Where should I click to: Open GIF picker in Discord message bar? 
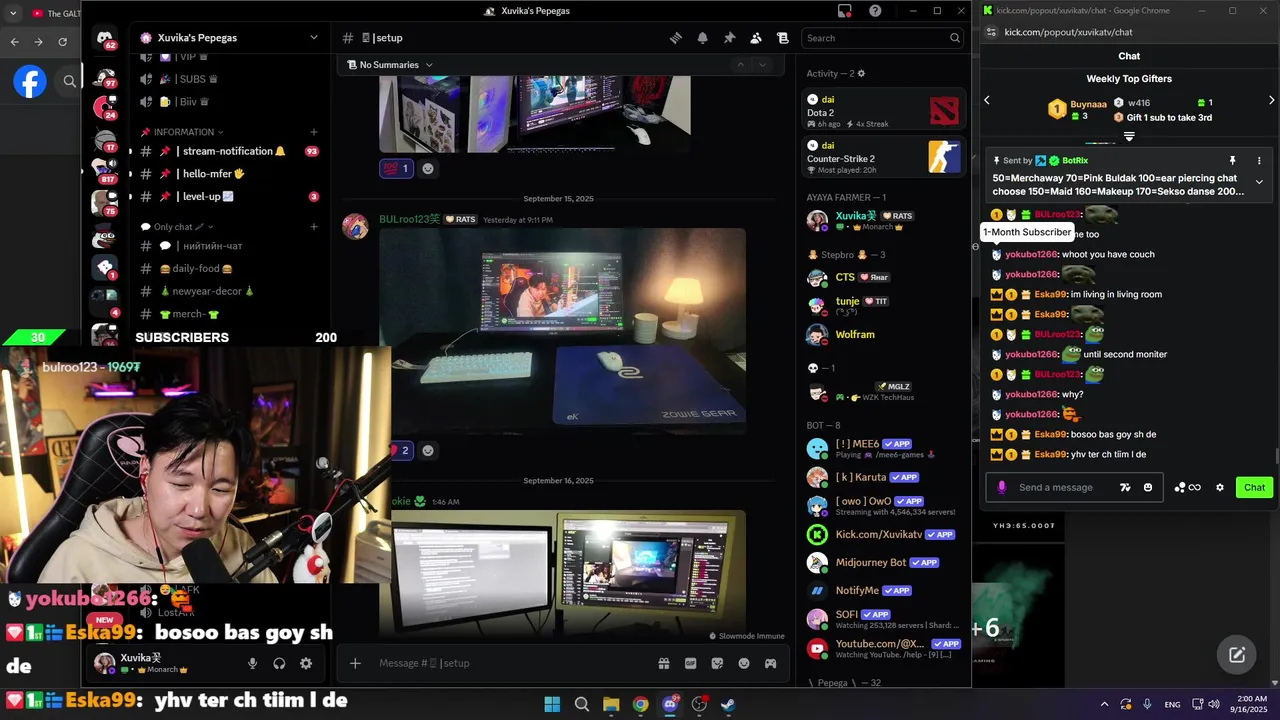pos(690,663)
